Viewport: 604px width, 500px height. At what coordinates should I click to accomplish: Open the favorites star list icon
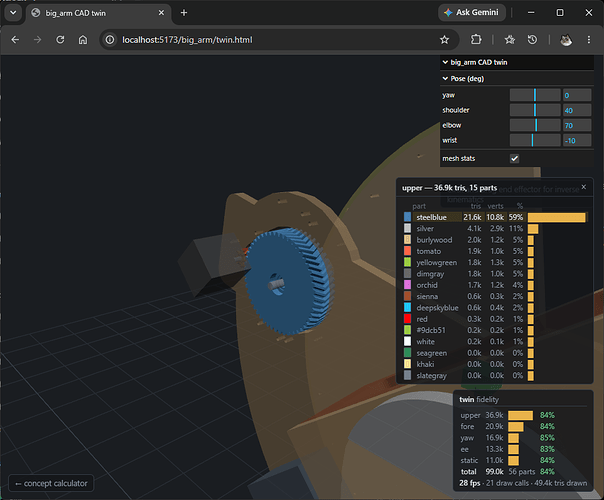[x=510, y=40]
